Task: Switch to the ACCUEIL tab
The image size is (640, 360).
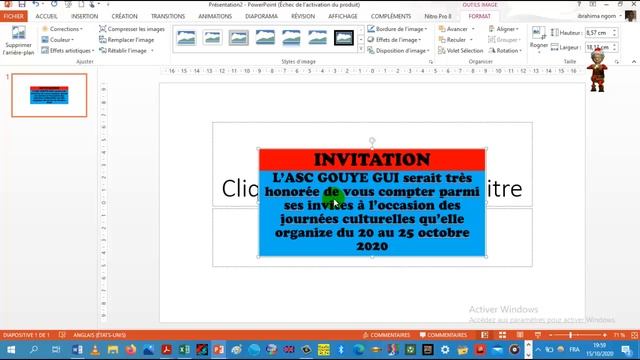Action: pos(46,16)
